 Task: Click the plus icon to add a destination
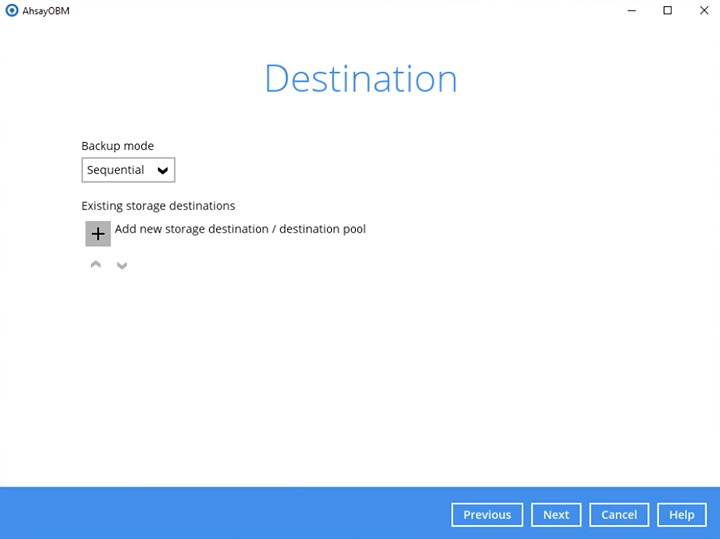tap(97, 233)
